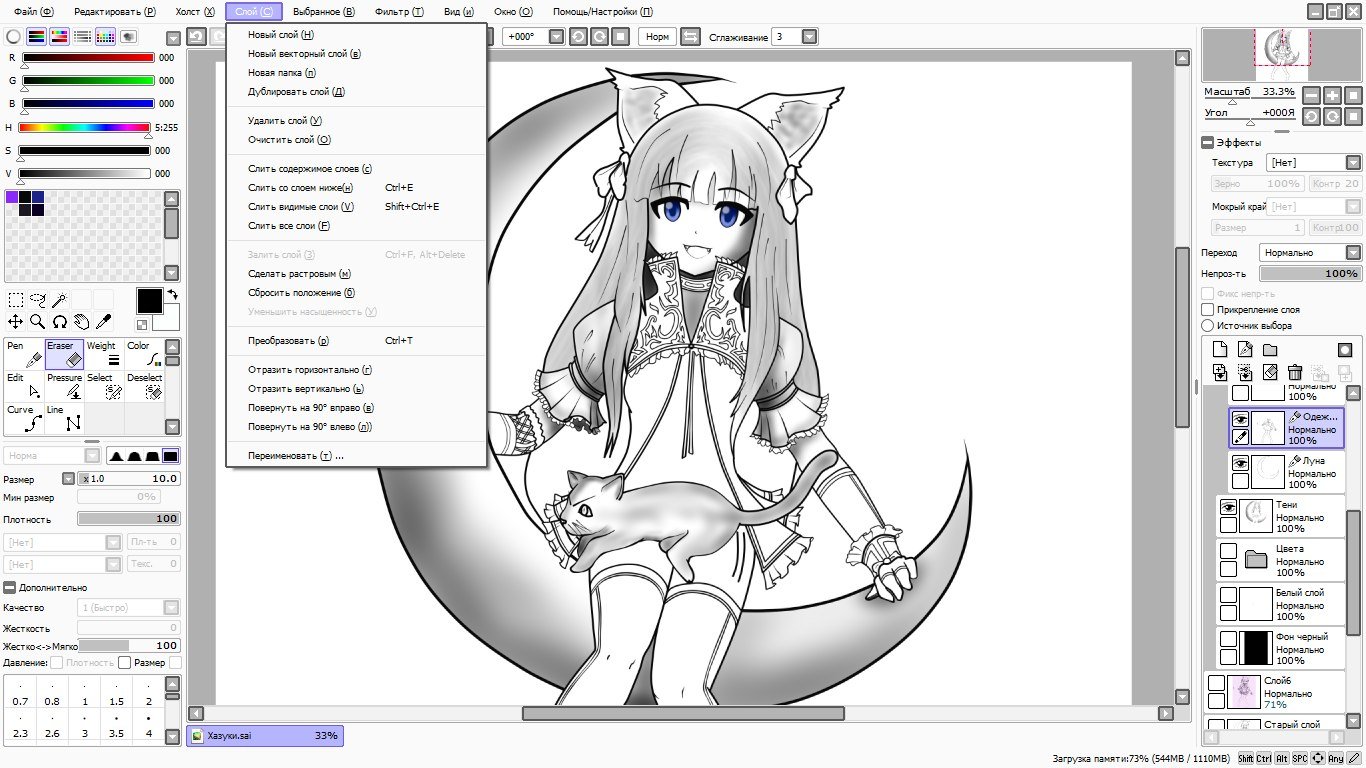Image resolution: width=1366 pixels, height=768 pixels.
Task: Choose the eyedropper color picker tool
Action: 104,322
